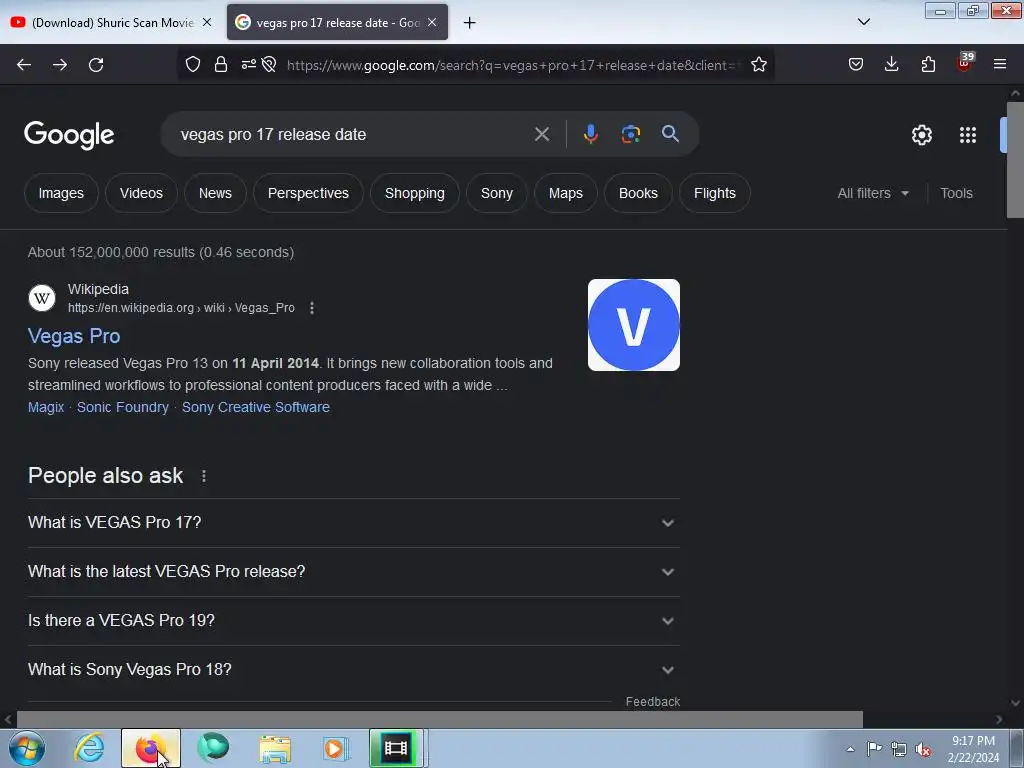1024x768 pixels.
Task: Open the taskbar clock showing 9:17 PM
Action: (x=973, y=749)
